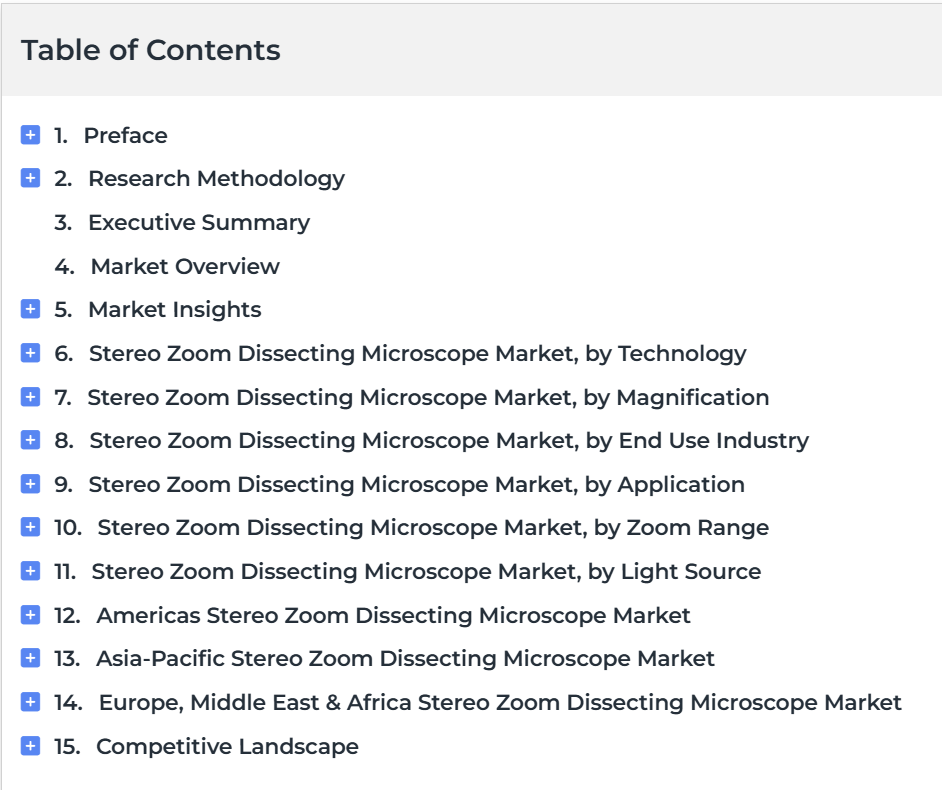942x790 pixels.
Task: Select the Market Insights chapter title
Action: tap(175, 309)
